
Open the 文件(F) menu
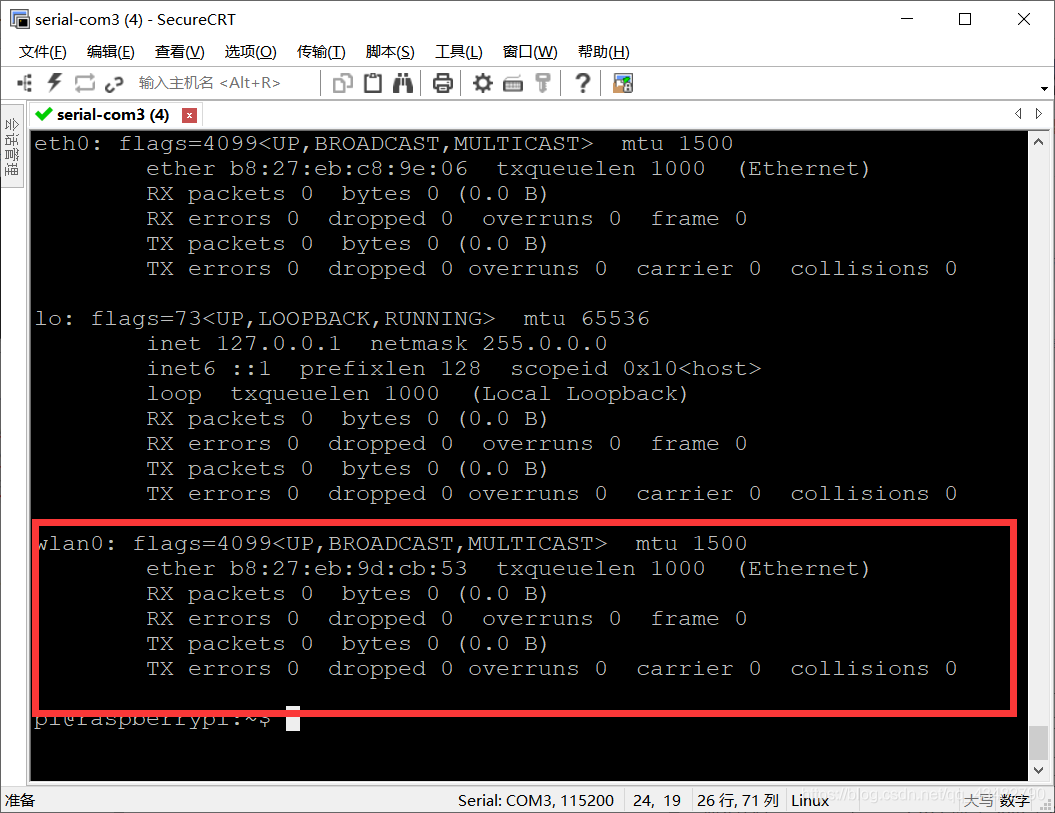(x=42, y=52)
